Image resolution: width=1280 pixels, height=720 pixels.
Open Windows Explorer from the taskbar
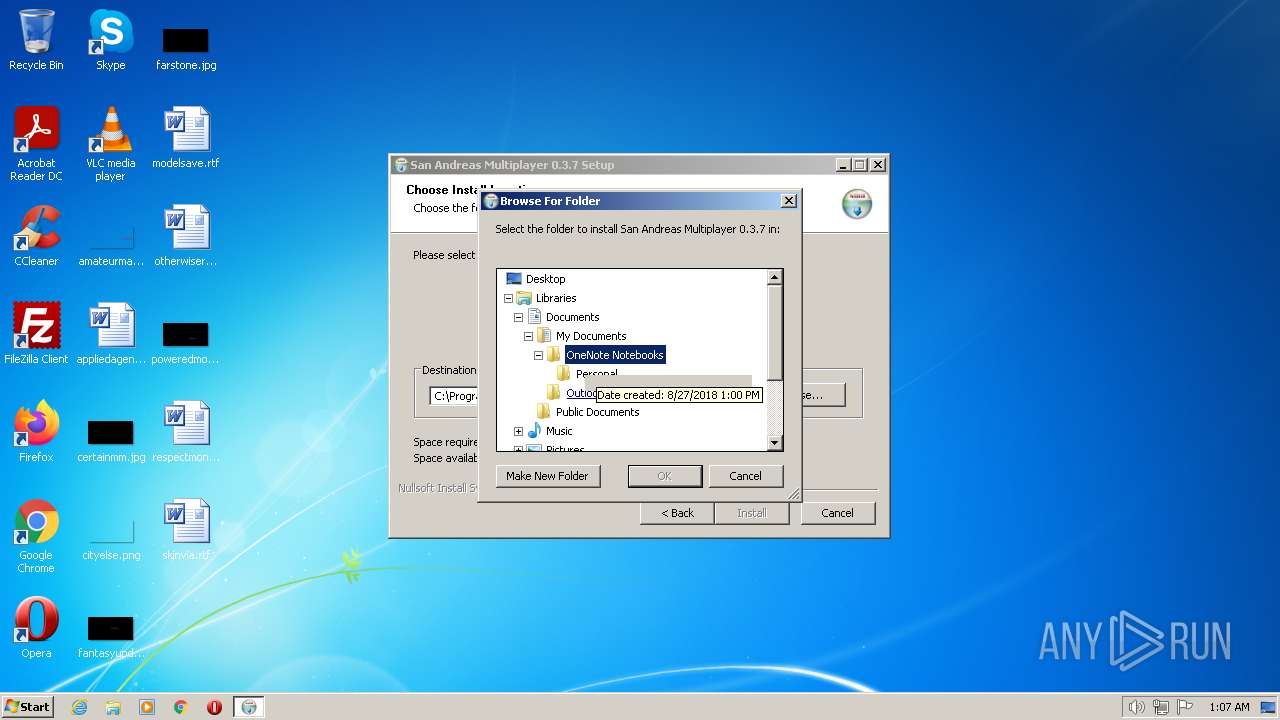[x=113, y=707]
